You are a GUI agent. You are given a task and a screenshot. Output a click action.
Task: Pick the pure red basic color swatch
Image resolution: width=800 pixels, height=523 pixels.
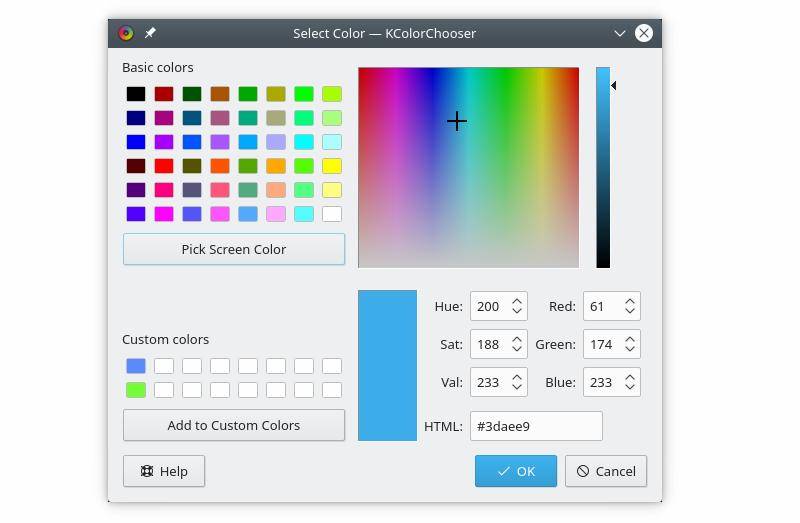(x=164, y=166)
